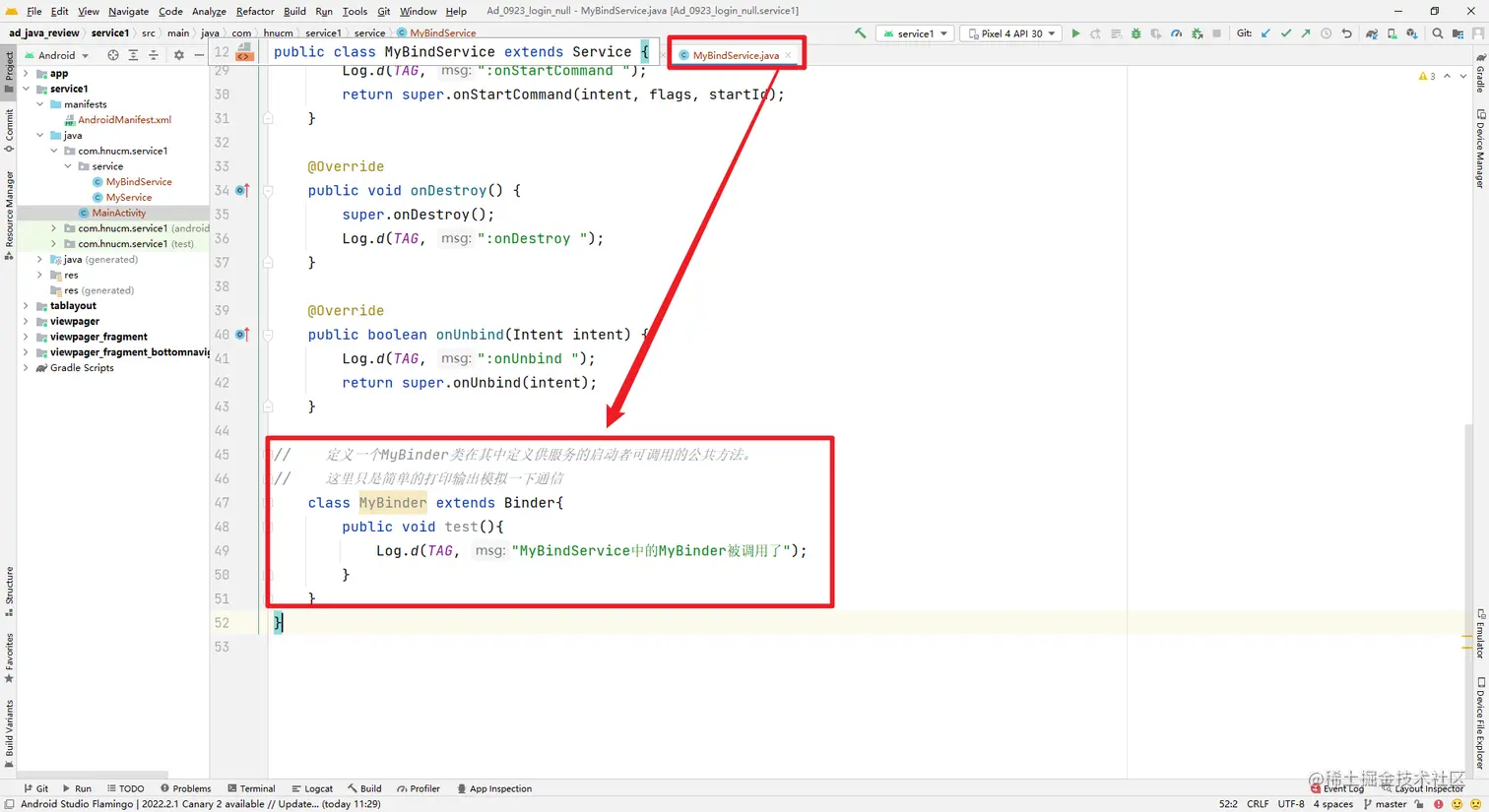Screen dimensions: 1489x812
Task: Toggle the Emulator right side tab
Action: 1480,636
